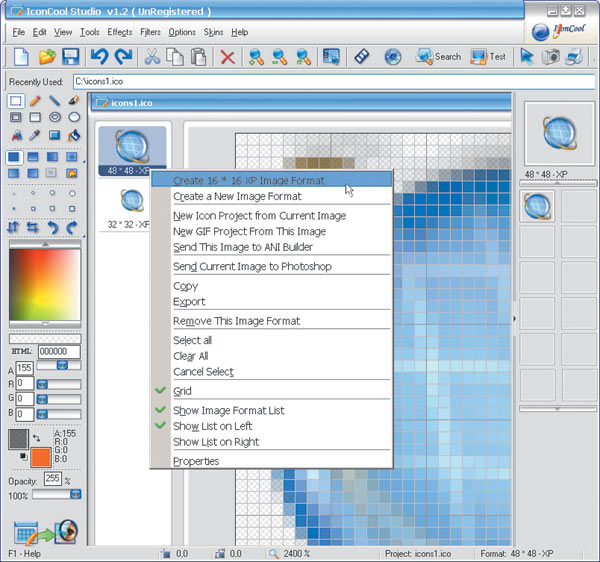Select the Brush tool
This screenshot has height=562, width=600.
(73, 101)
